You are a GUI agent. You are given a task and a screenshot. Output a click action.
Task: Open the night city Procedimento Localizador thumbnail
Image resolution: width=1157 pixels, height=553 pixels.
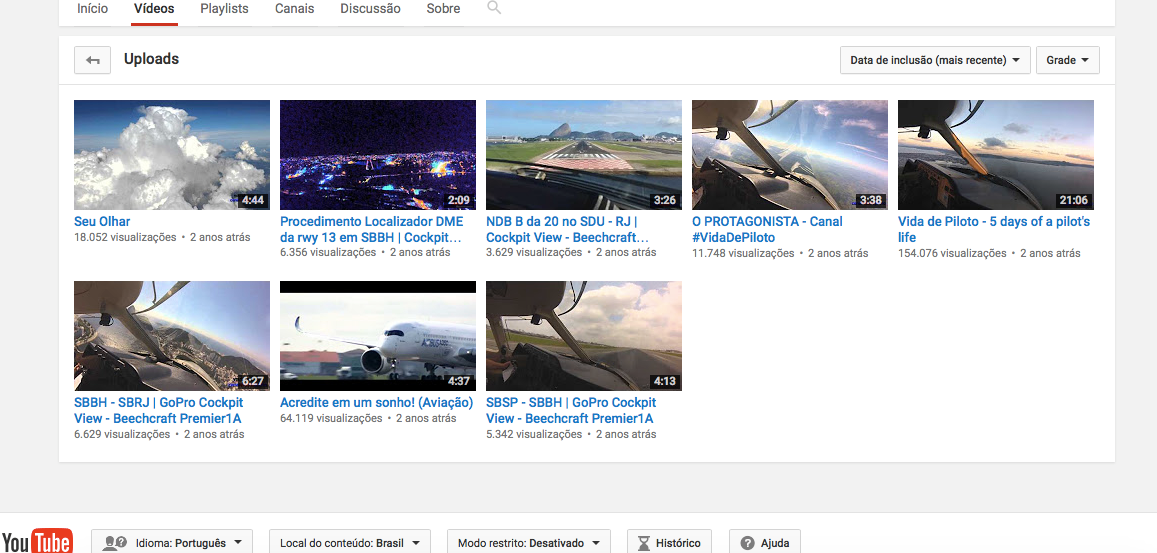(x=378, y=155)
